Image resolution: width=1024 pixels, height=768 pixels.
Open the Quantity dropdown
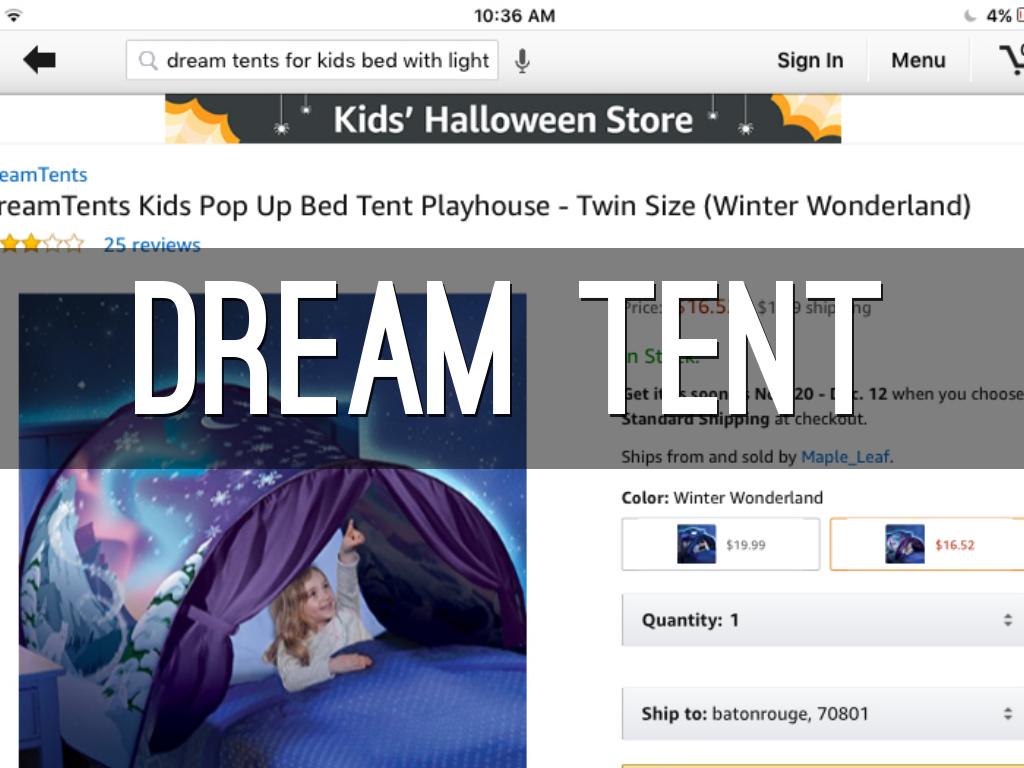pyautogui.click(x=823, y=620)
